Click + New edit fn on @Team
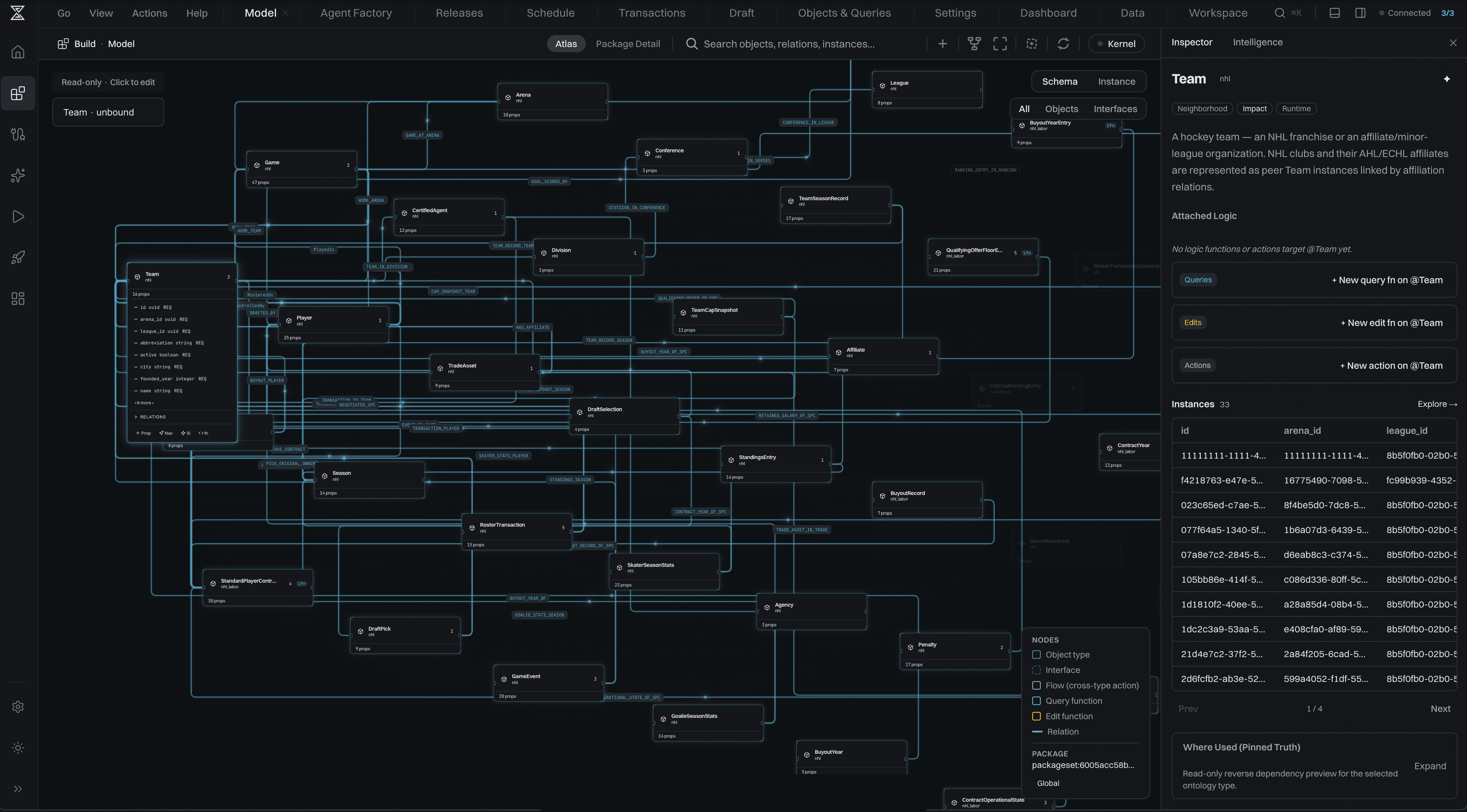Screen dimensions: 1467x812 [1391, 322]
